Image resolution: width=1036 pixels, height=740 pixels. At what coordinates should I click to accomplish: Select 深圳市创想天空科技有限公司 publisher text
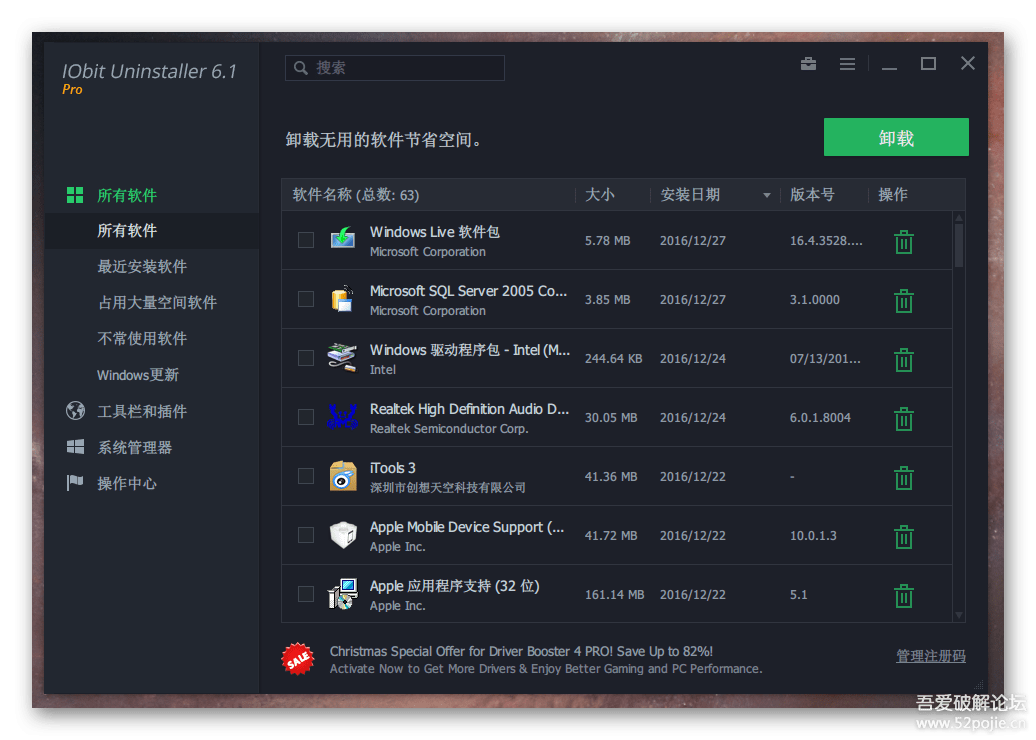(x=447, y=488)
